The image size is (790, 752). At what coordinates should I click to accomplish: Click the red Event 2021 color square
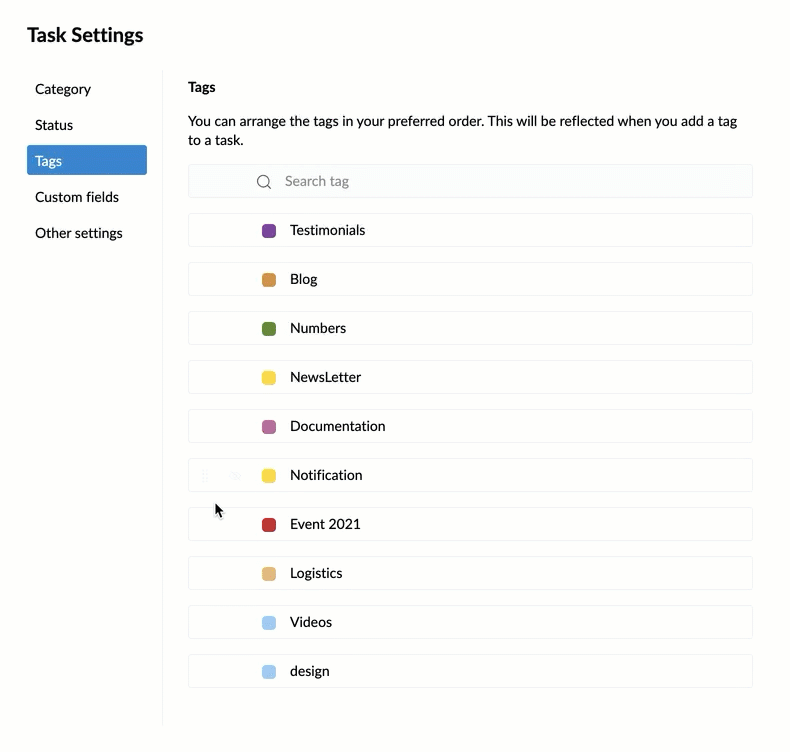pos(269,524)
